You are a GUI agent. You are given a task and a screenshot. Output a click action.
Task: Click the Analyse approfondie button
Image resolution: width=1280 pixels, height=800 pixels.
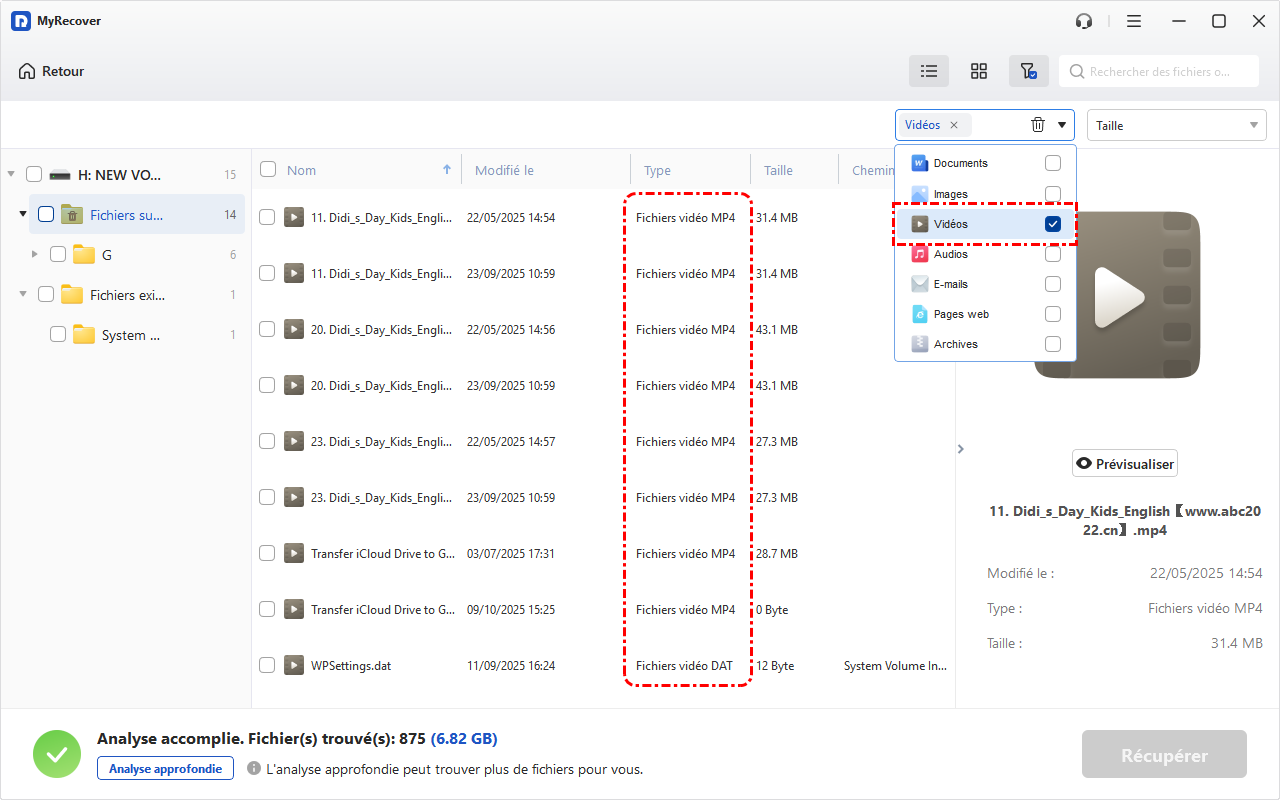(165, 768)
